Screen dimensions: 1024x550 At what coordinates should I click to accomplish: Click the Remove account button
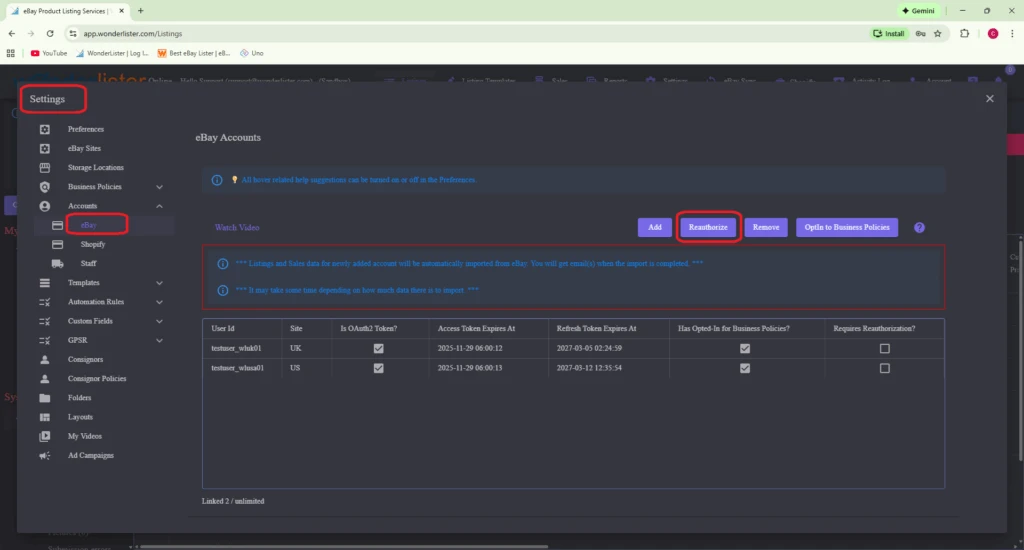[765, 227]
